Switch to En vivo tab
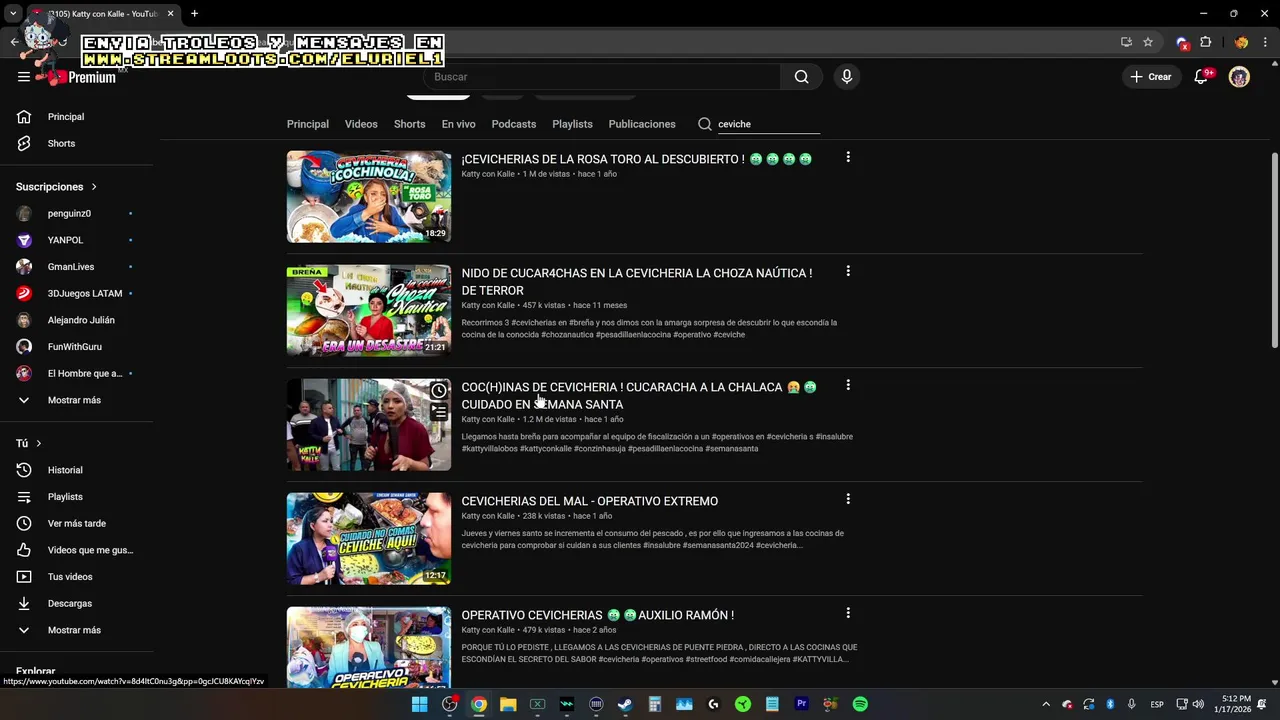1280x720 pixels. point(458,124)
